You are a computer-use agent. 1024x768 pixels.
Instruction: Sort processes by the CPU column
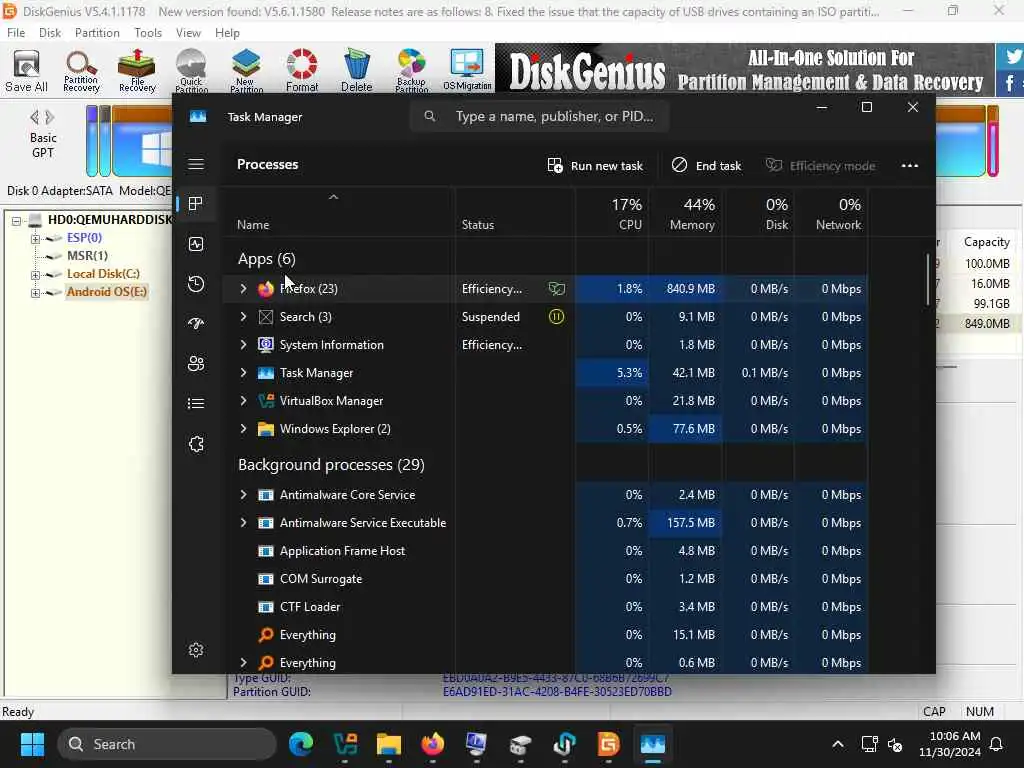coord(613,214)
